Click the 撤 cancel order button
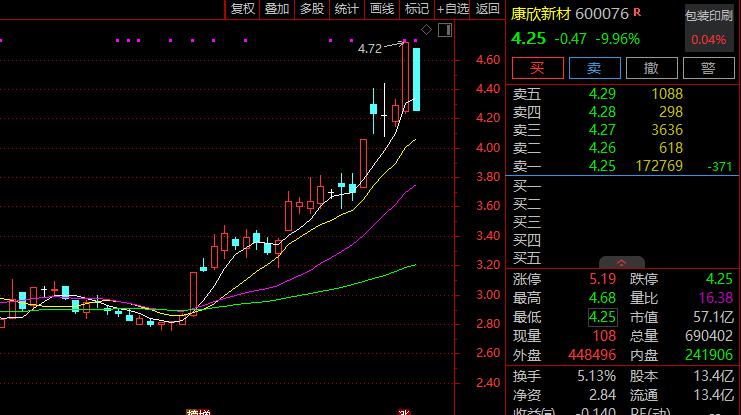Viewport: 741px width, 415px height. (651, 68)
